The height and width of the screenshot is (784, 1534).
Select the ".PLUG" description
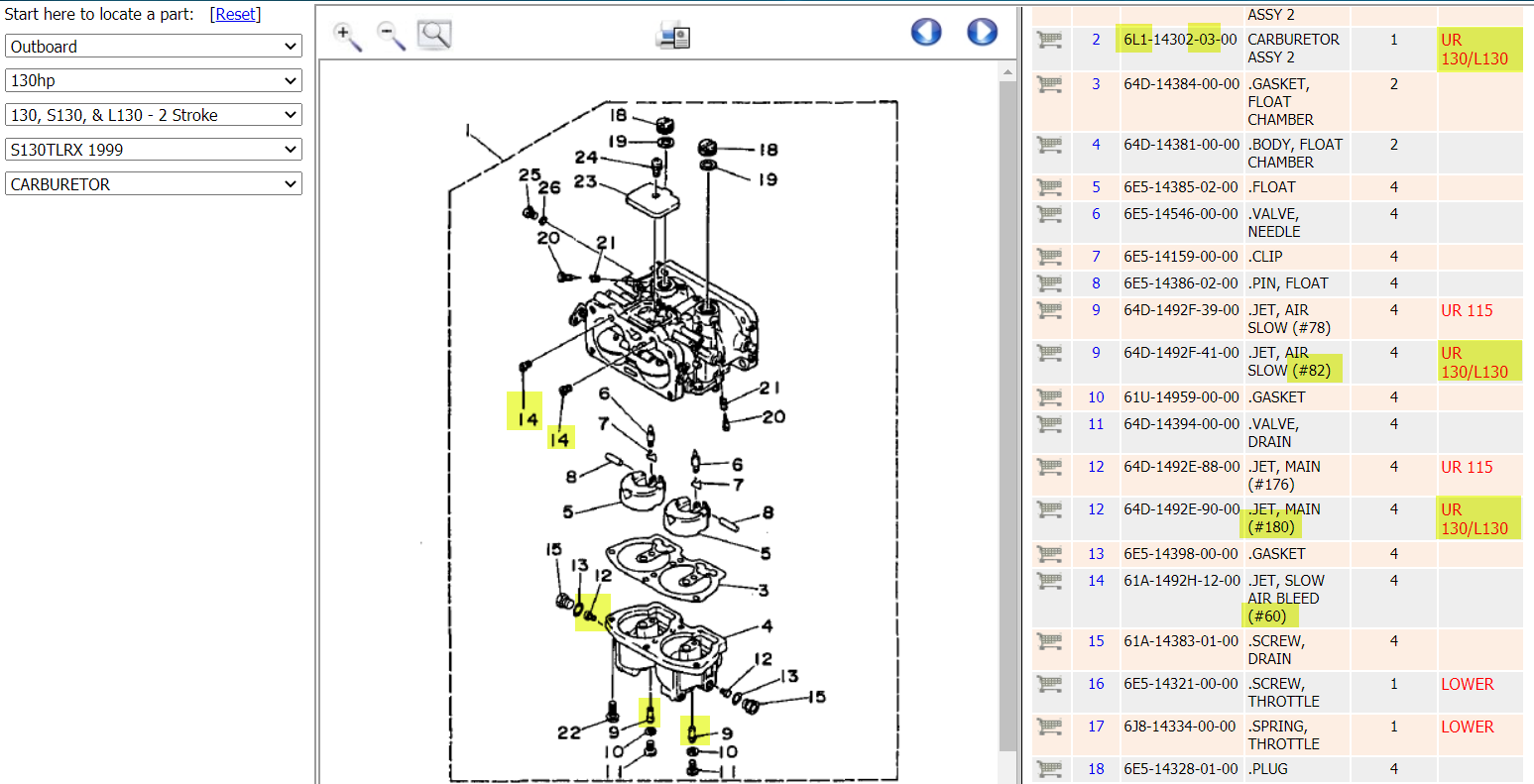tap(1269, 768)
